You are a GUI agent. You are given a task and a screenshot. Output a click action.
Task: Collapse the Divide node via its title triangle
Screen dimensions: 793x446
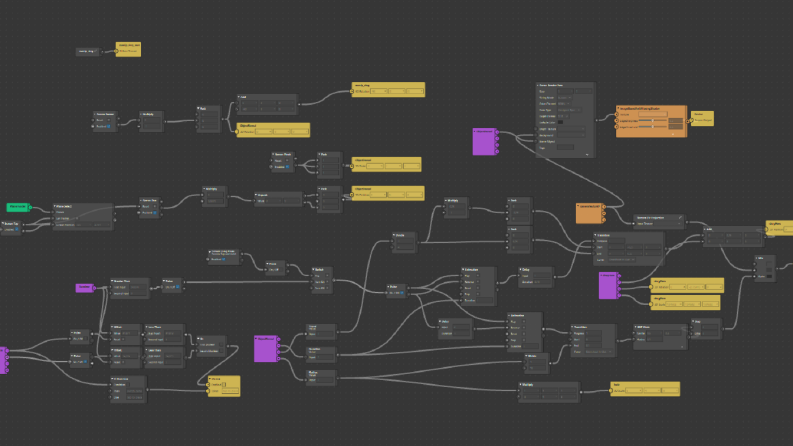pyautogui.click(x=394, y=235)
